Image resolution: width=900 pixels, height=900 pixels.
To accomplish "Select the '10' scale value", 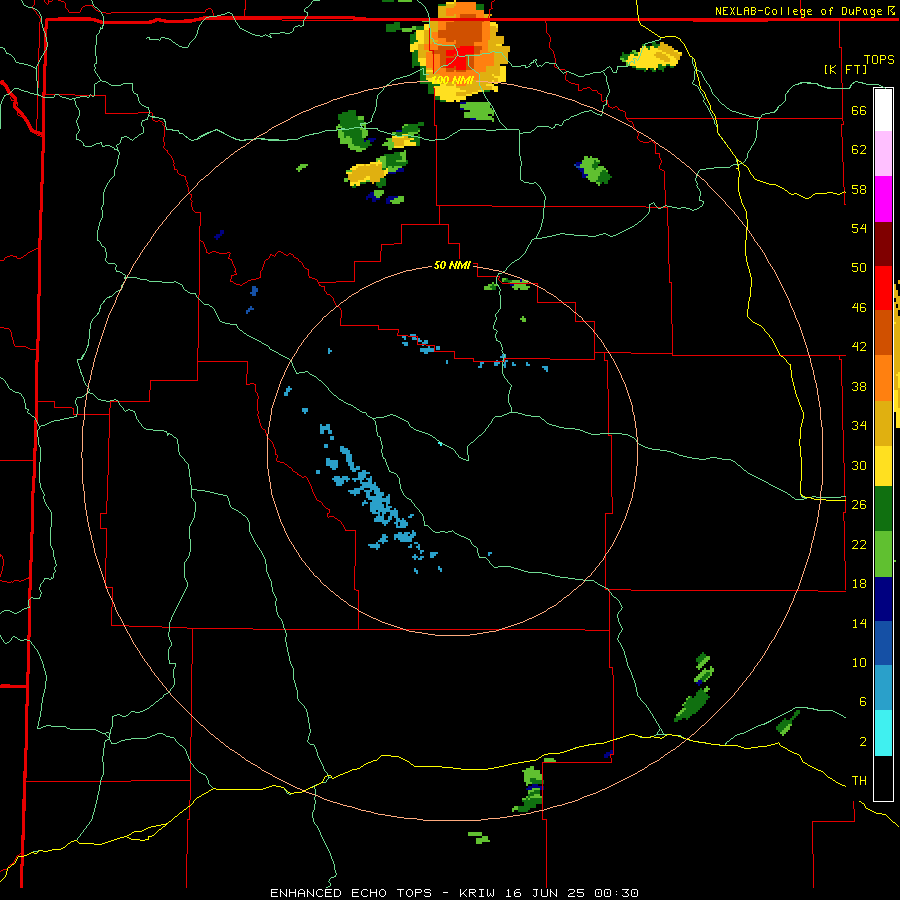I will tap(859, 662).
